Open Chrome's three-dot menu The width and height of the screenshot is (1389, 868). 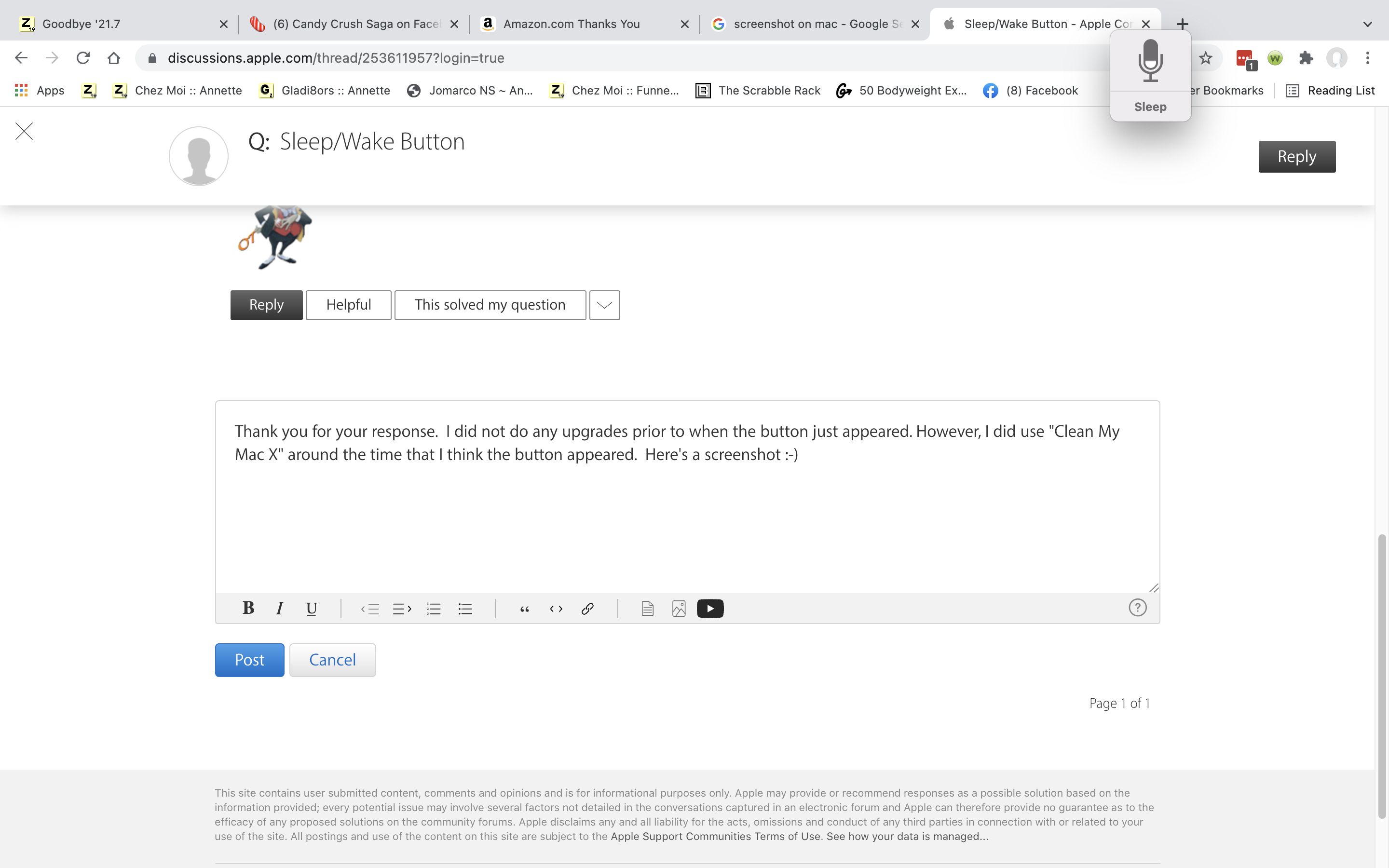pyautogui.click(x=1367, y=58)
